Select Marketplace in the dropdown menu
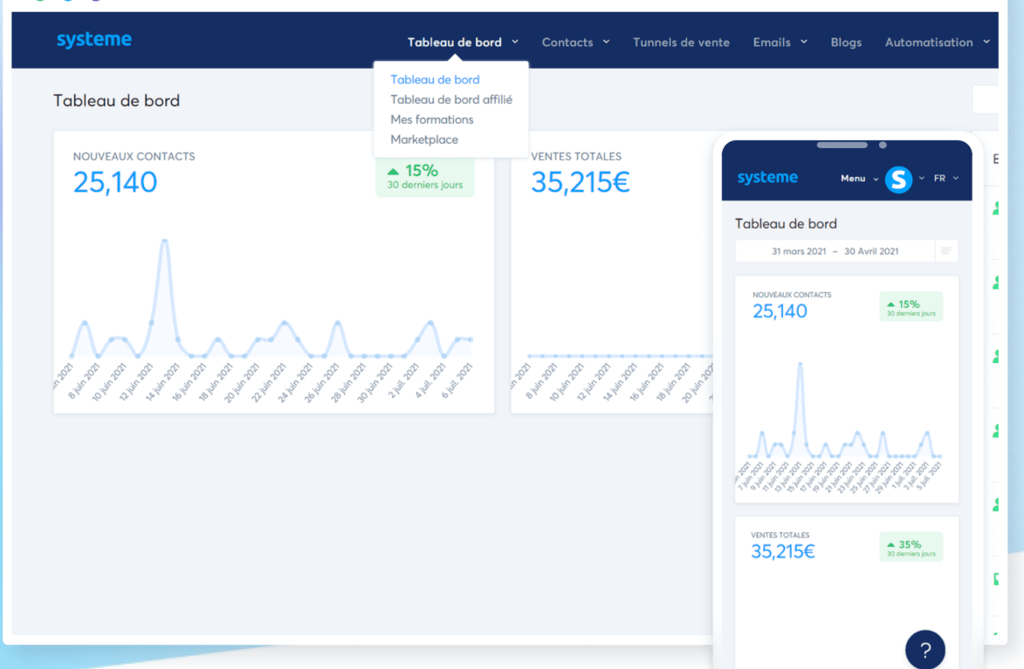 point(424,140)
